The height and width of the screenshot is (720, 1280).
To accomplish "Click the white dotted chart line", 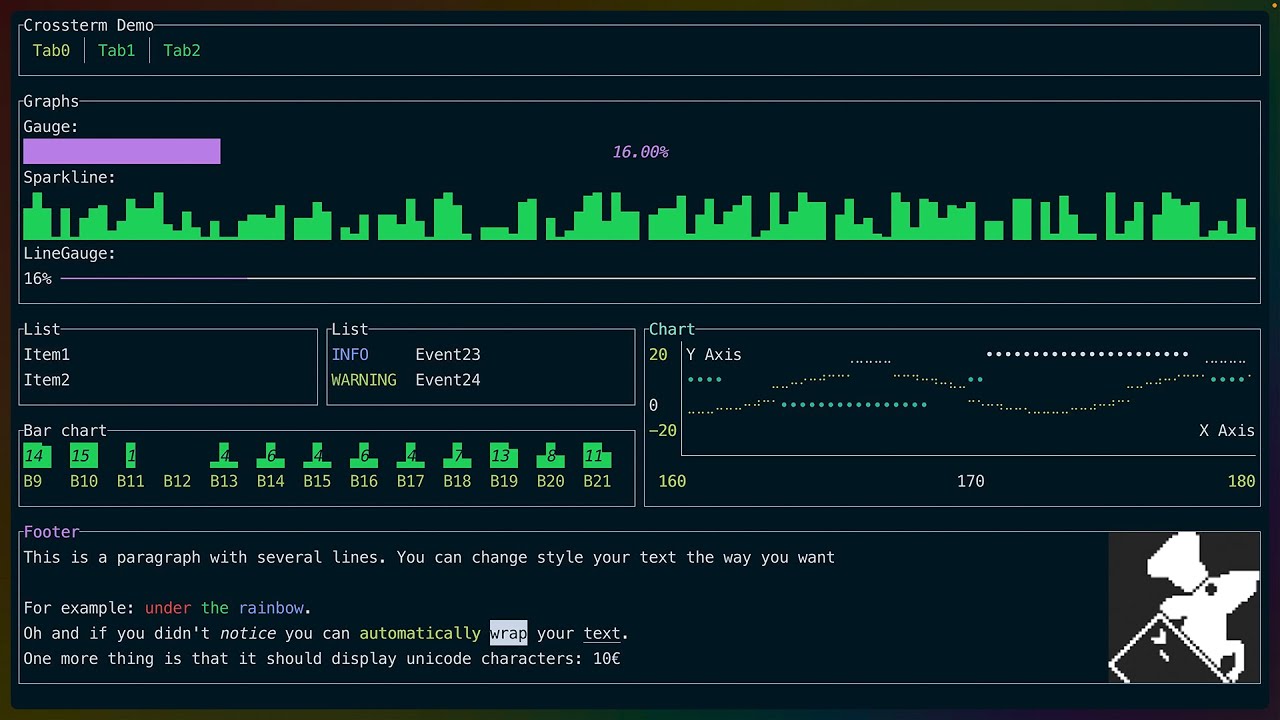I will (x=1087, y=354).
